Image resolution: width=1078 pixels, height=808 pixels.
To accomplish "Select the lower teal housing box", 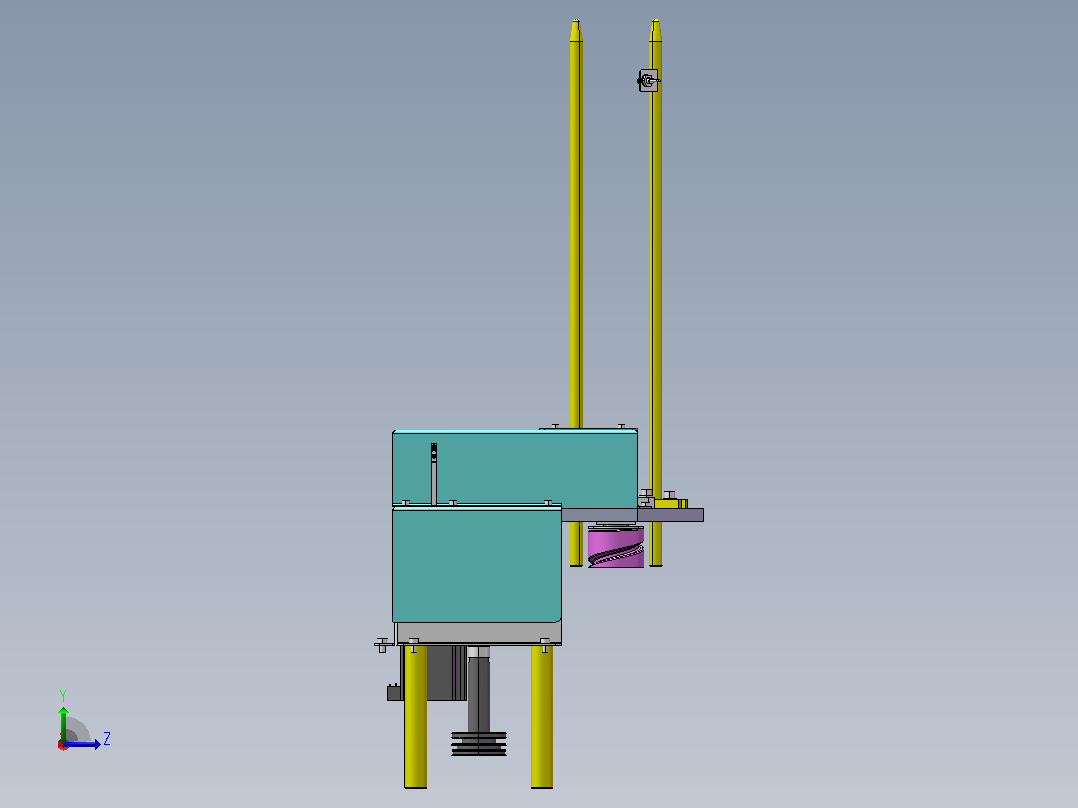I will pos(476,564).
